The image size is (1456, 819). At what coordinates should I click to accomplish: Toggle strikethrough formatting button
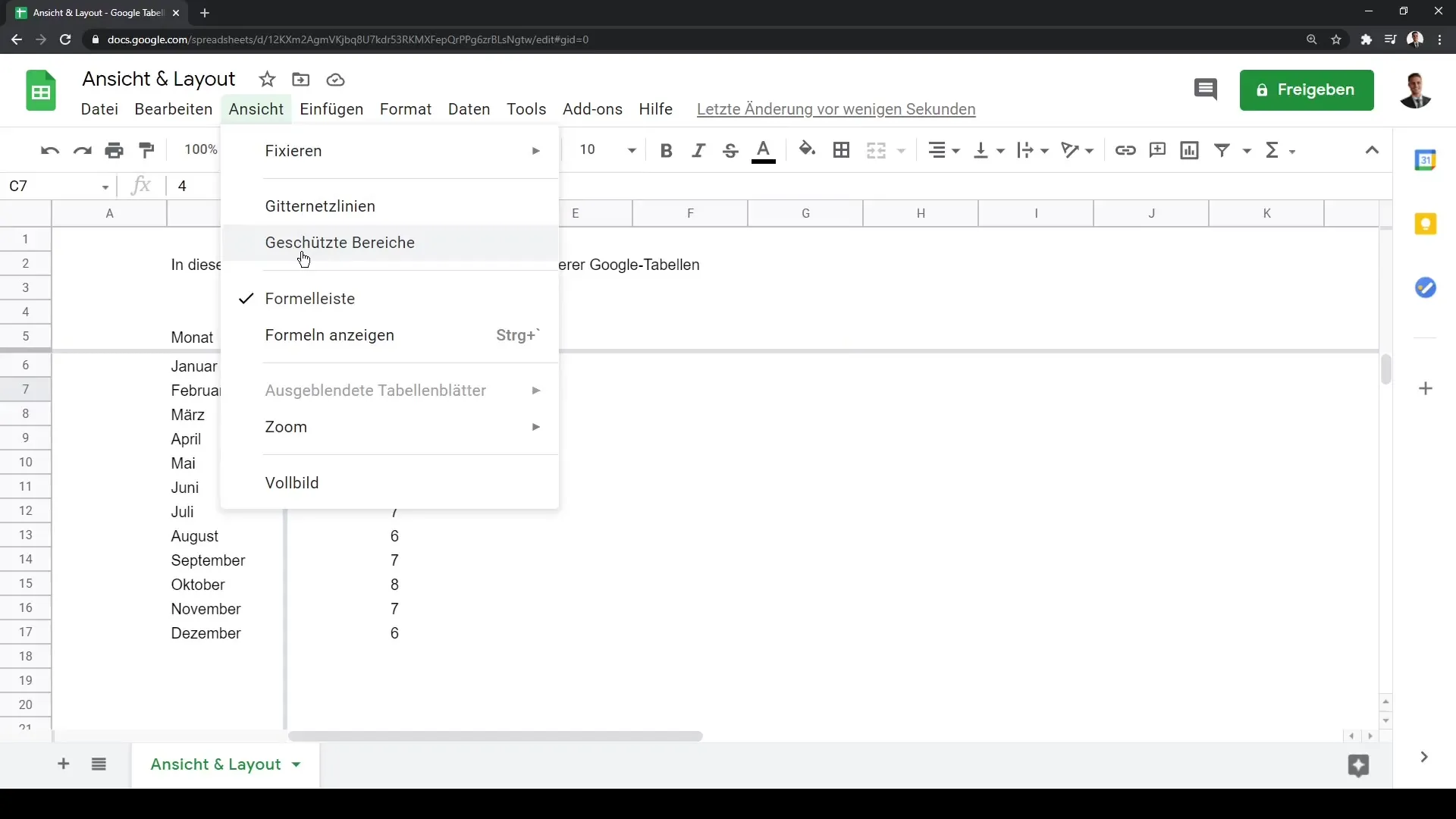[x=730, y=150]
